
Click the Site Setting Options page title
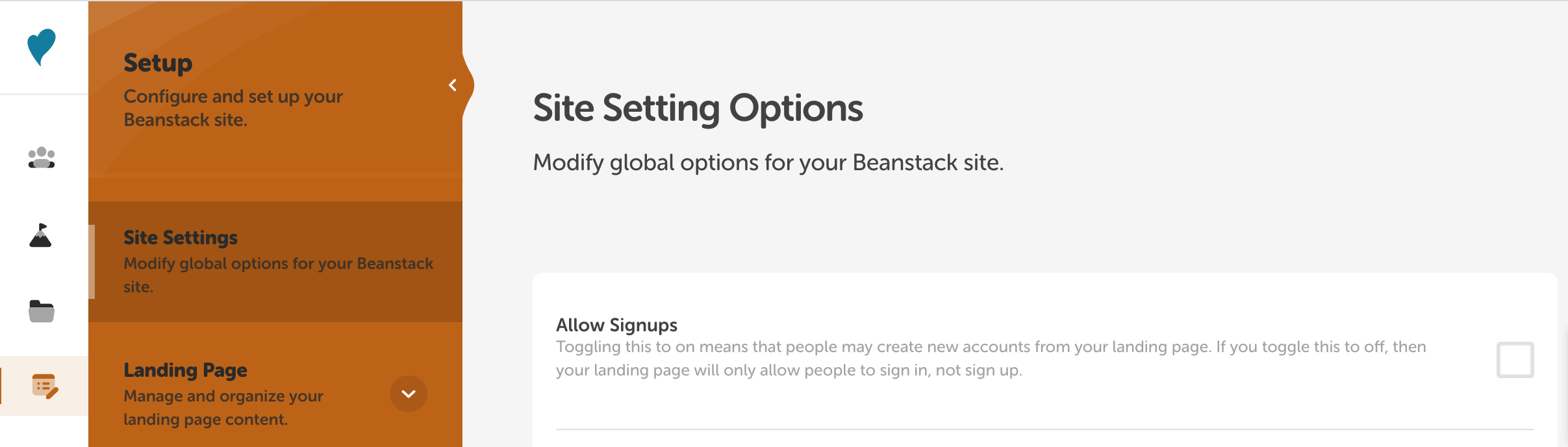[698, 108]
